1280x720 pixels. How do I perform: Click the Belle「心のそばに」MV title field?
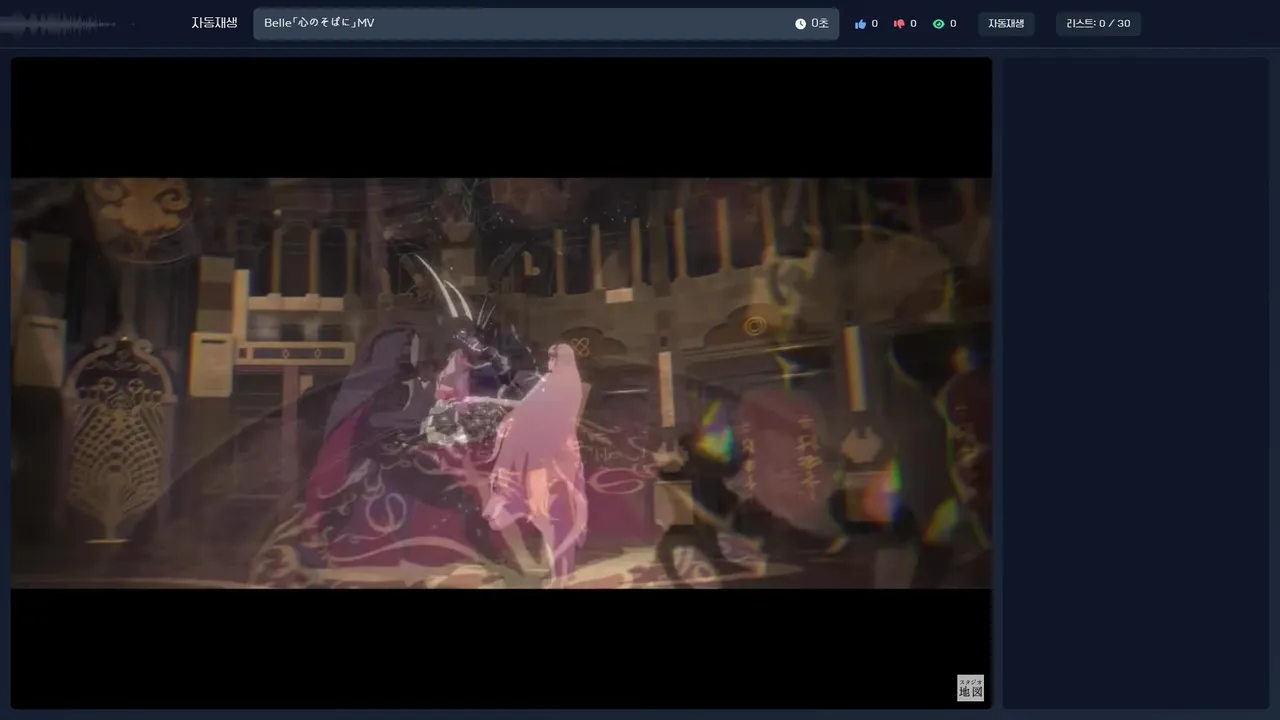point(546,24)
